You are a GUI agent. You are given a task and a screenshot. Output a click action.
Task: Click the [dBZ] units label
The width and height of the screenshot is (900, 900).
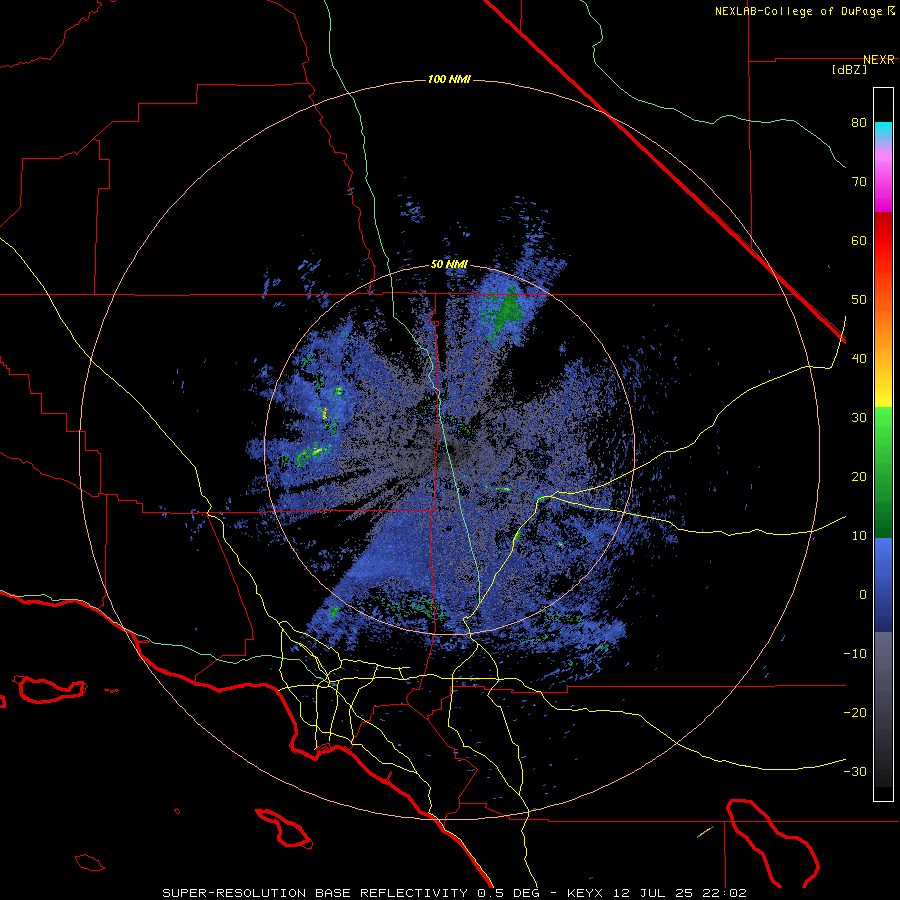pyautogui.click(x=849, y=70)
